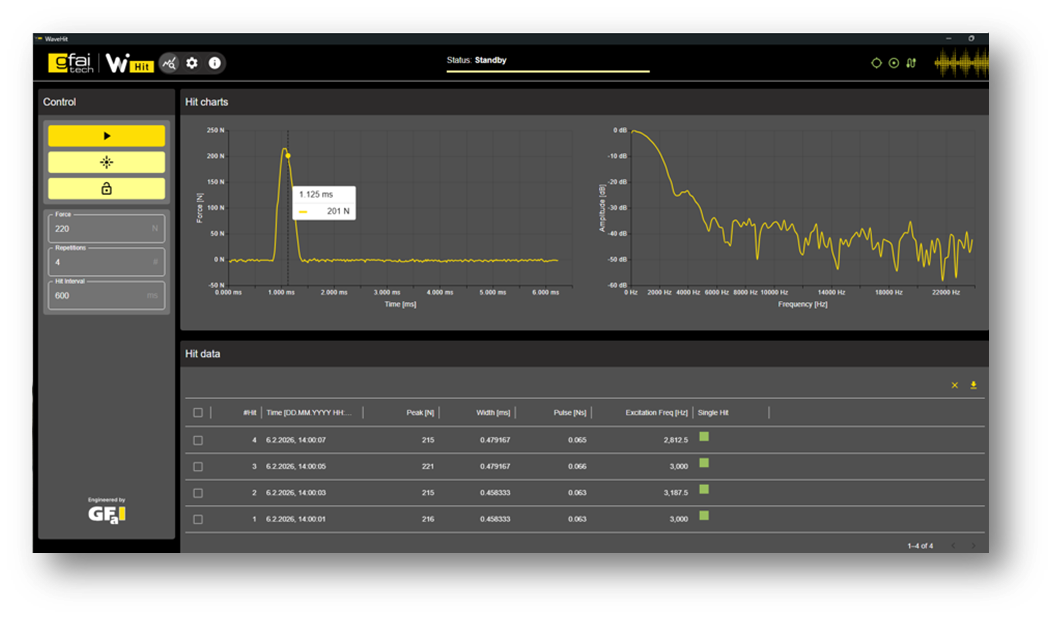Check the box for hit 1
The image size is (1054, 618).
tap(198, 519)
